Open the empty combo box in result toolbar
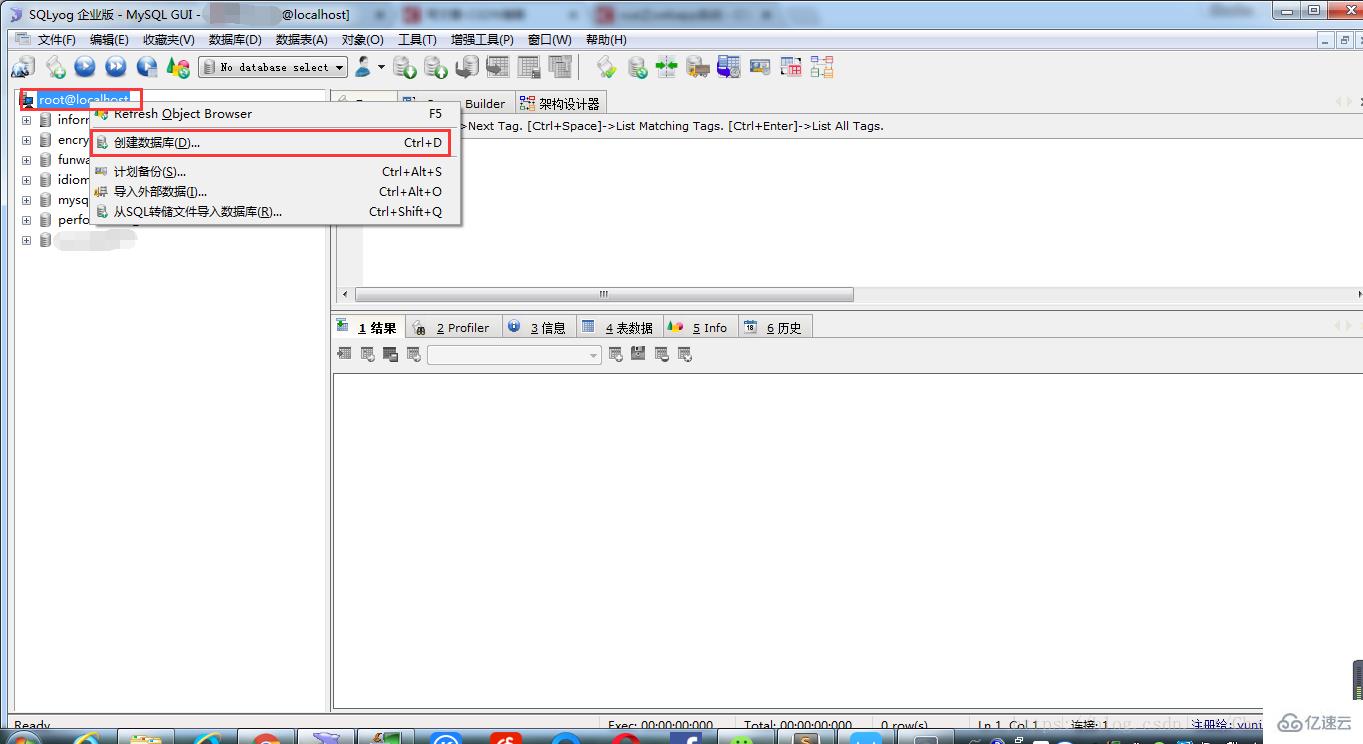This screenshot has height=744, width=1363. (x=514, y=355)
